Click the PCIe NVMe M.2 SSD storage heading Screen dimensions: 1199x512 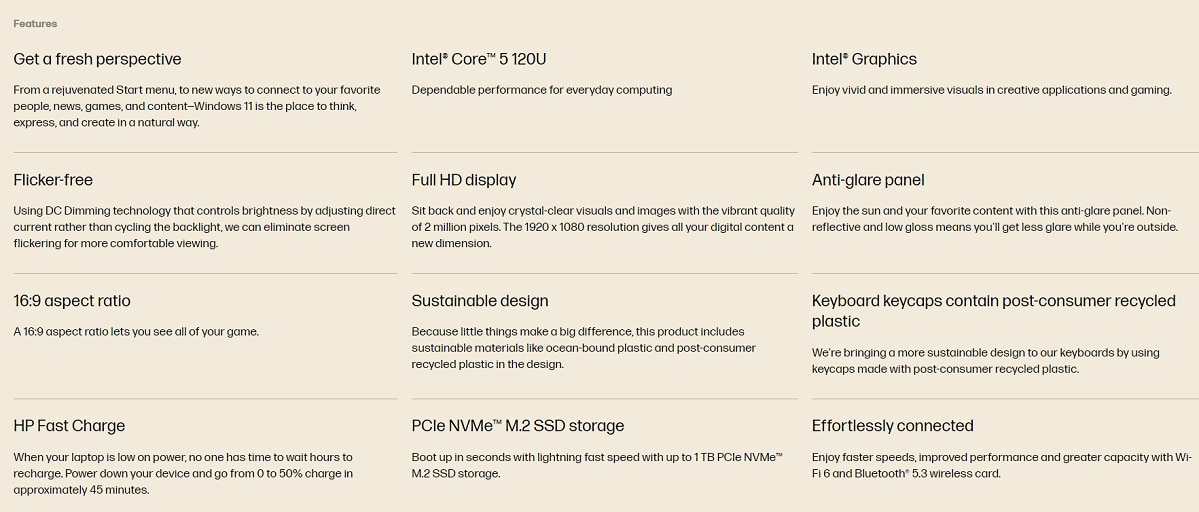(x=518, y=426)
